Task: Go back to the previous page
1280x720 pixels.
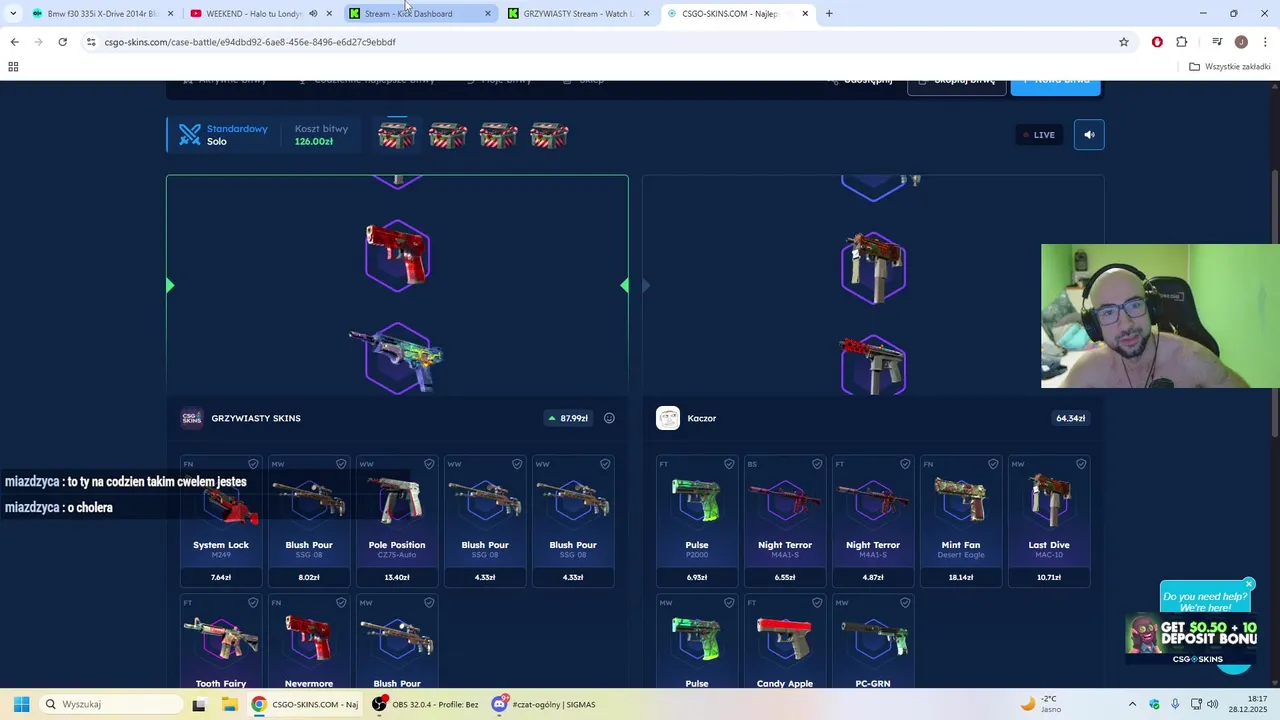Action: (14, 42)
